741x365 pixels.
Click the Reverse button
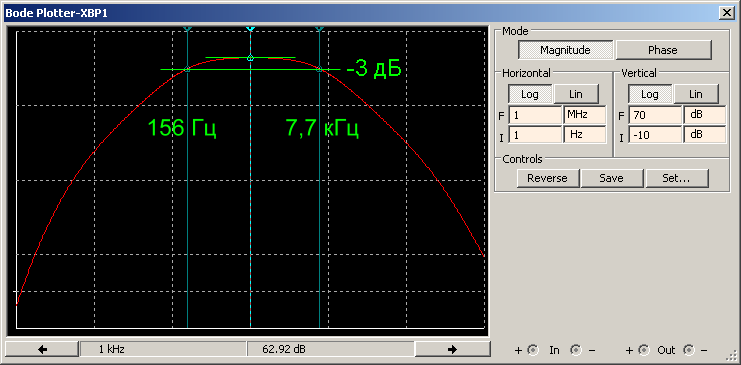pyautogui.click(x=547, y=178)
